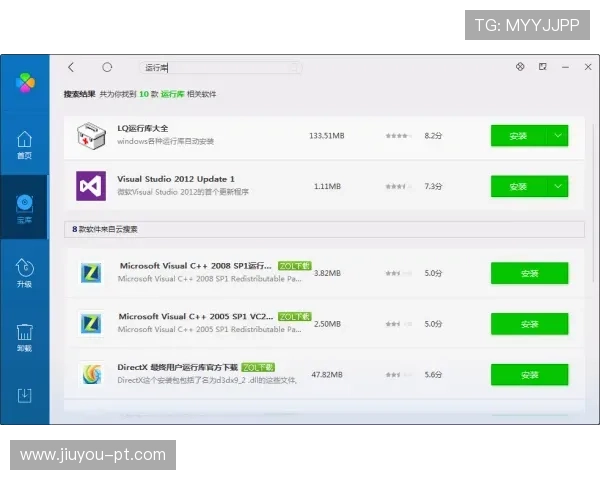
Task: Open the LQ运行库大全 title link
Action: (143, 128)
